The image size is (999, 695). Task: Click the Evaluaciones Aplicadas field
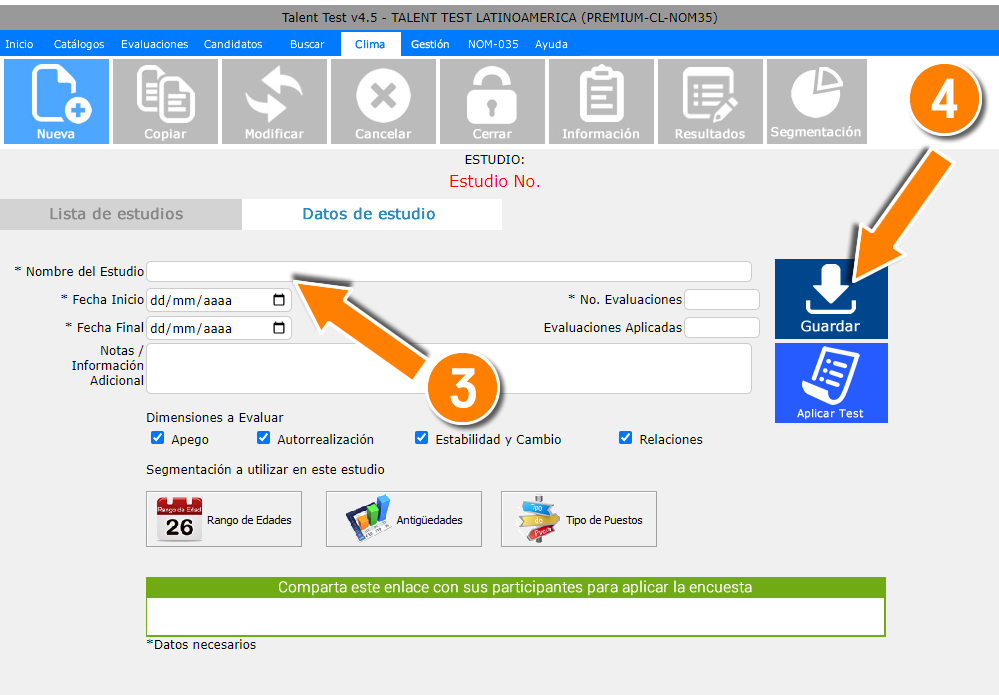pyautogui.click(x=722, y=327)
